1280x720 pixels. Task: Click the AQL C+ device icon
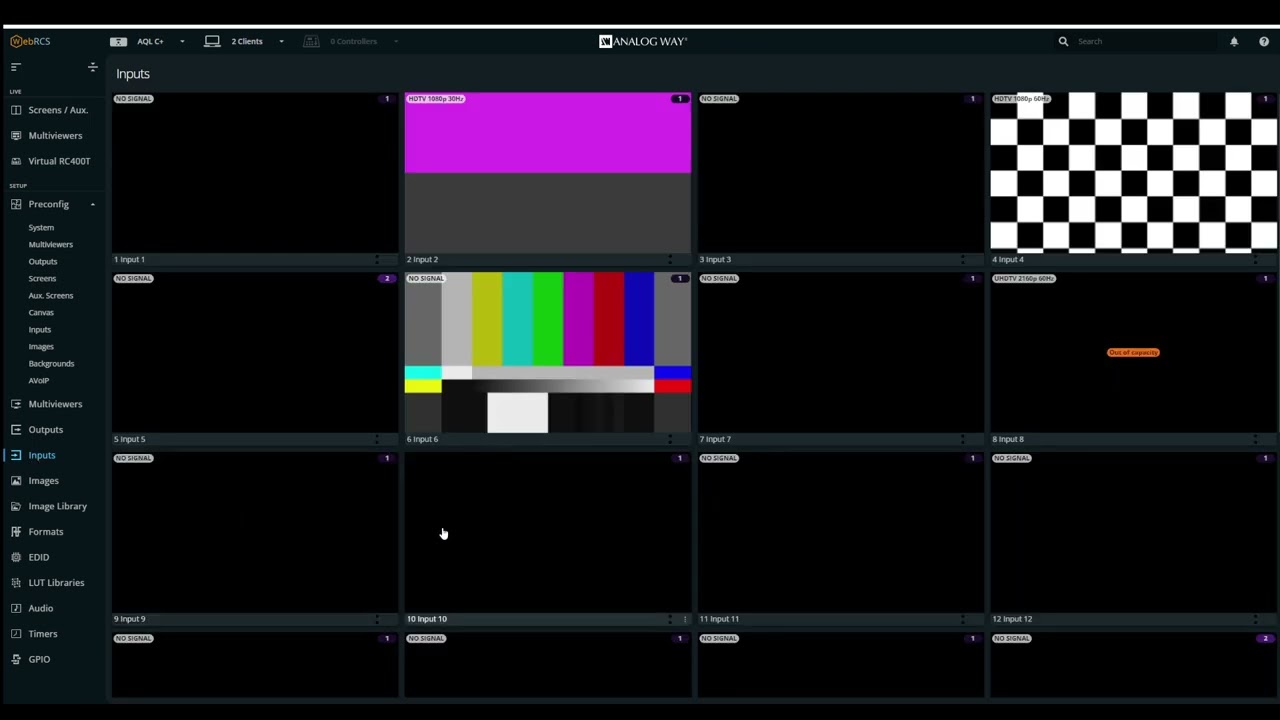tap(118, 41)
